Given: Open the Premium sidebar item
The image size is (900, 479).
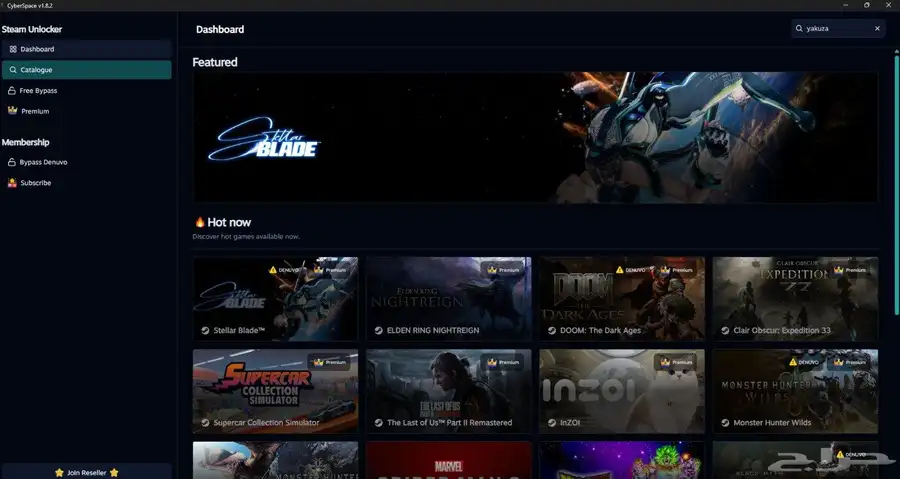Looking at the screenshot, I should [87, 111].
